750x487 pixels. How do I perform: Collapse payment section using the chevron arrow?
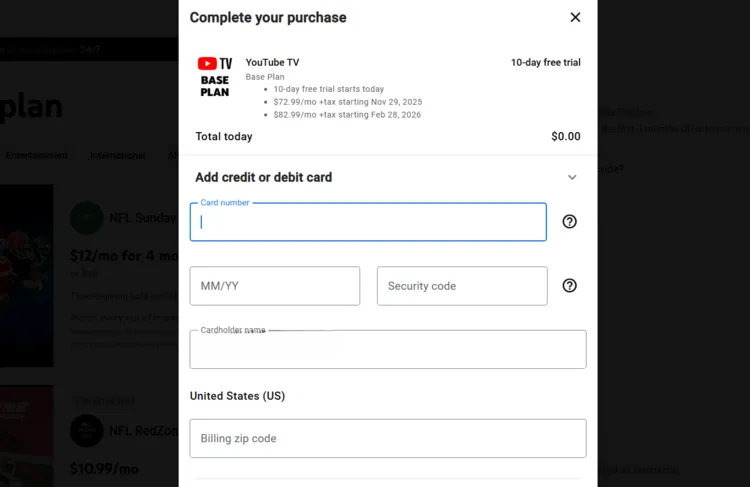click(572, 177)
